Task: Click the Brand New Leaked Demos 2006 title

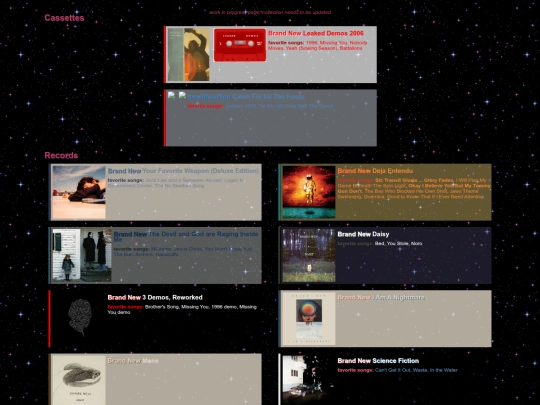Action: (316, 33)
